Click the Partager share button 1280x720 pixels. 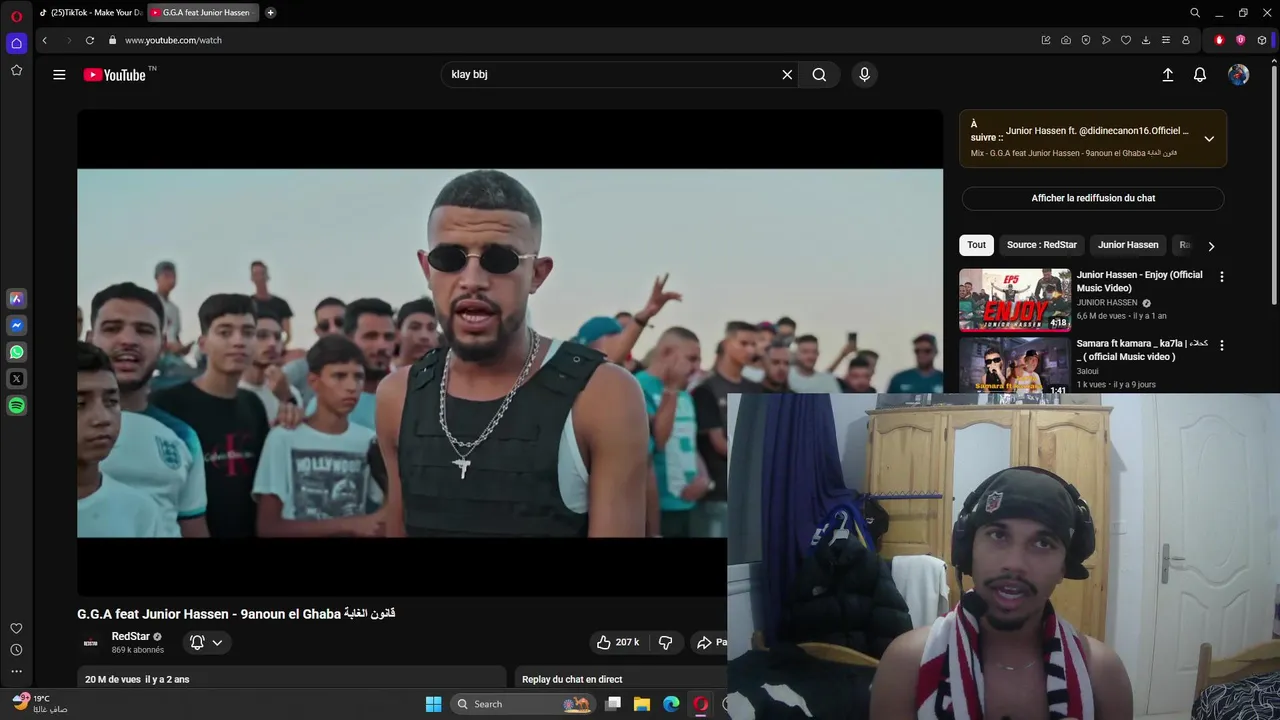[711, 643]
